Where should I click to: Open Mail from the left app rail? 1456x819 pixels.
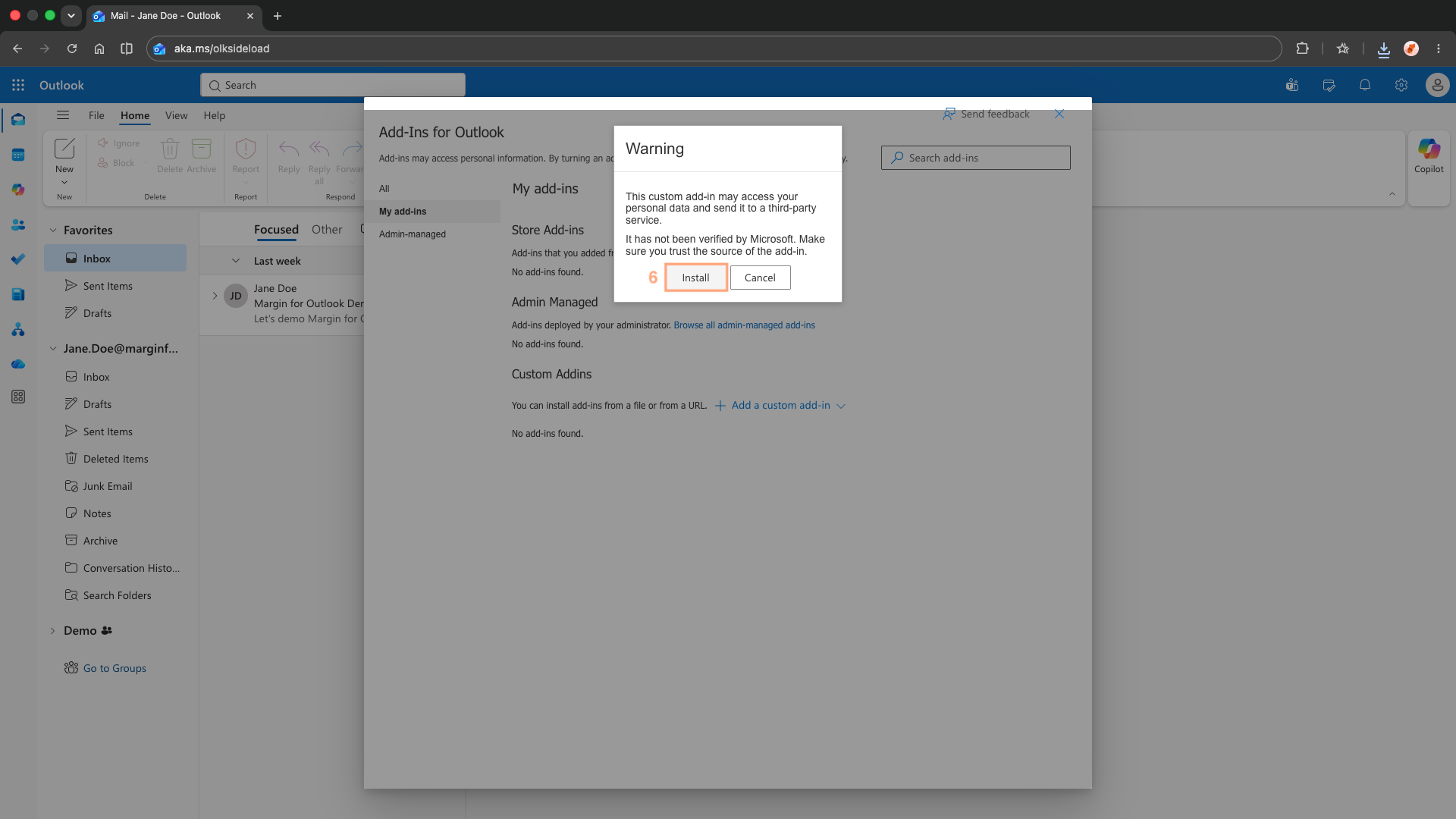pos(18,120)
